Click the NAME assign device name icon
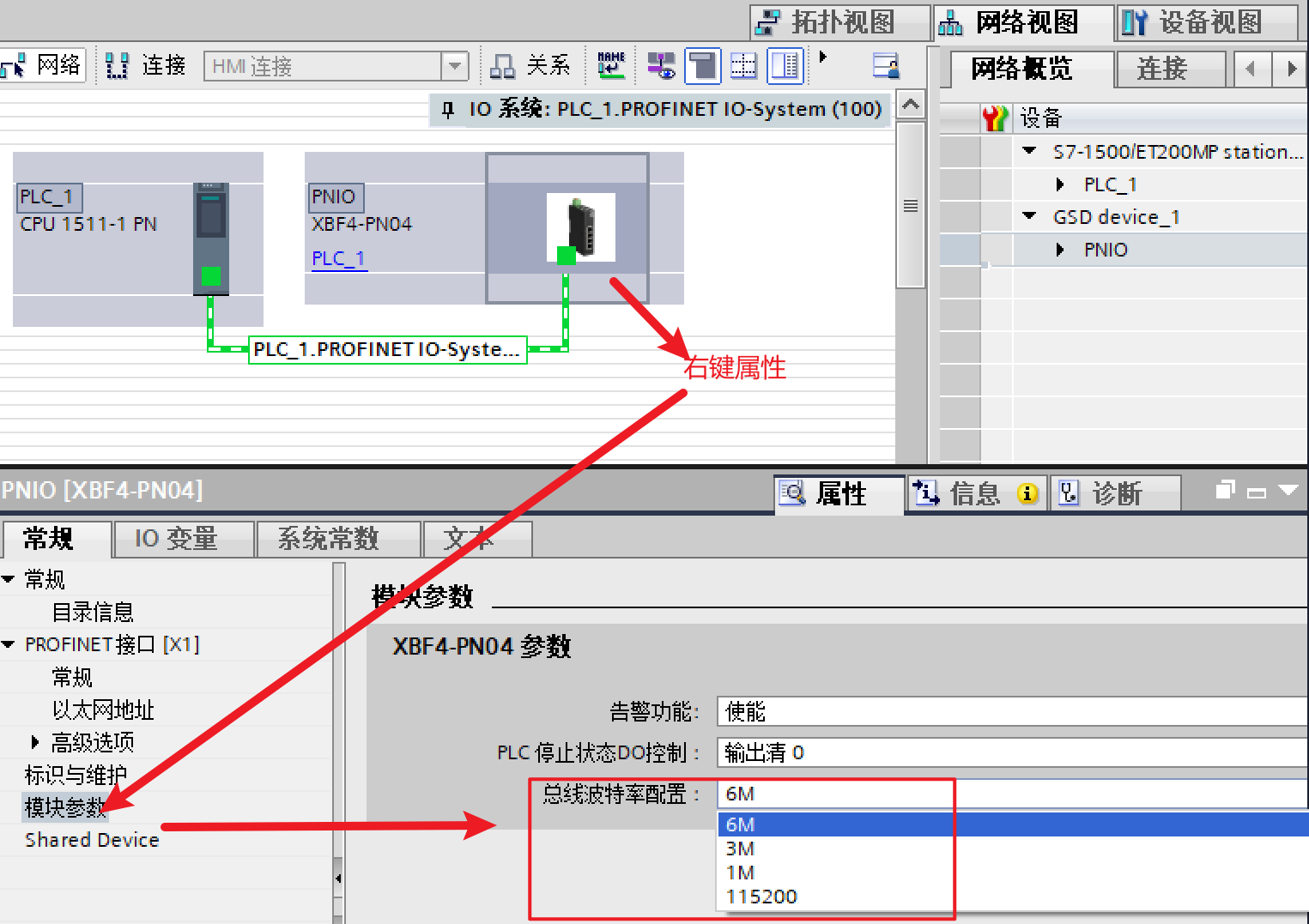Image resolution: width=1309 pixels, height=924 pixels. [x=611, y=66]
